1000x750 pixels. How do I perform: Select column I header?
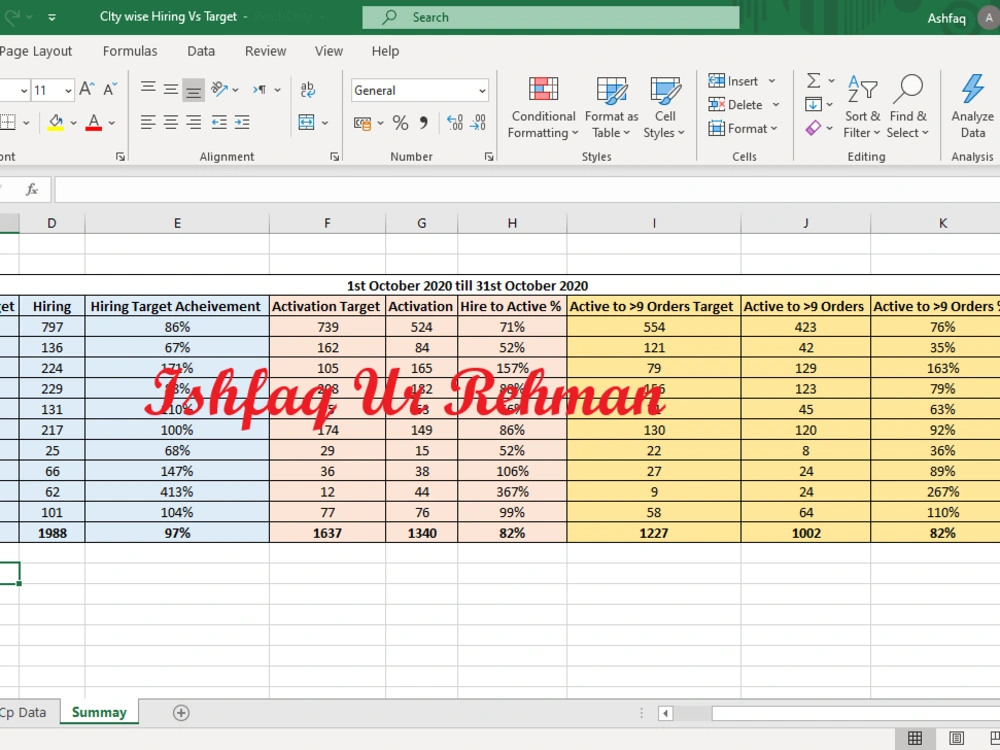click(x=654, y=223)
